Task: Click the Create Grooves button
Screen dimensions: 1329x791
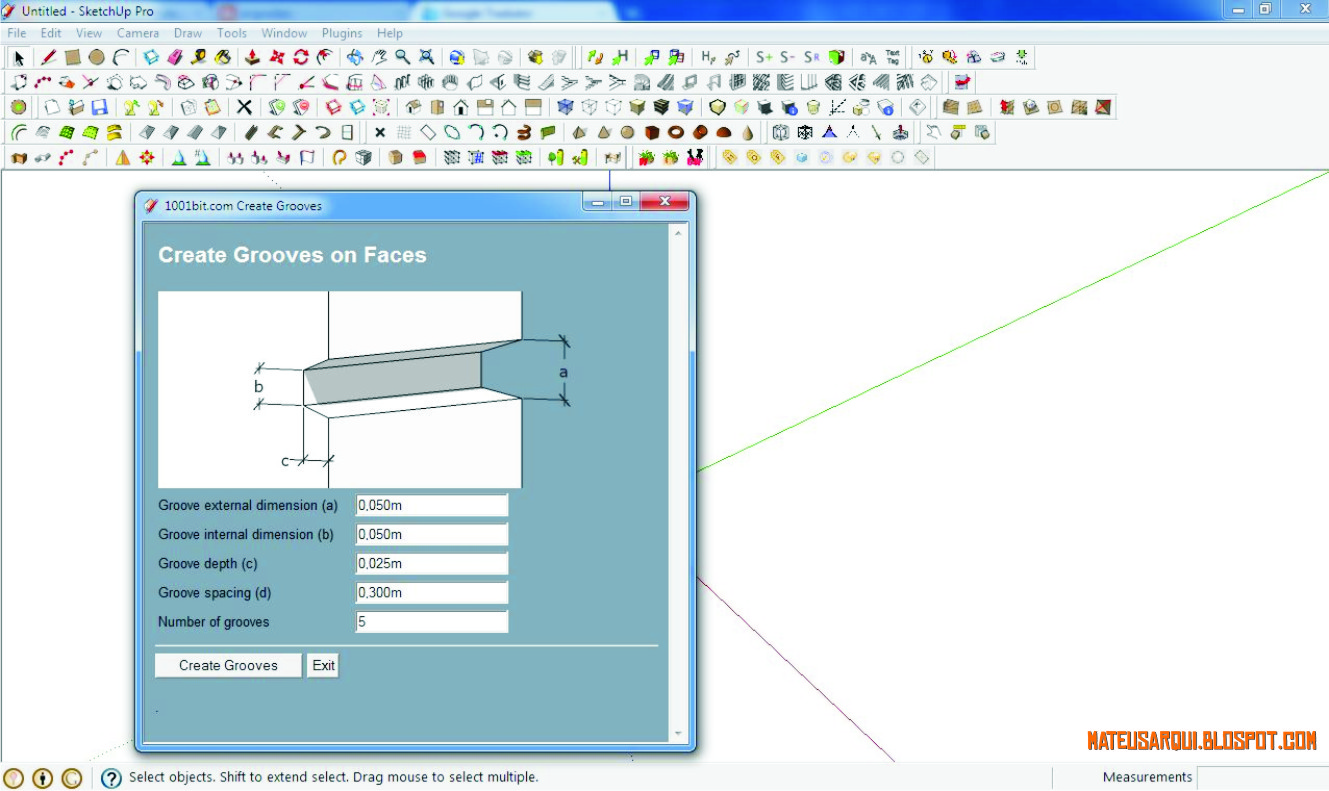Action: pos(228,665)
